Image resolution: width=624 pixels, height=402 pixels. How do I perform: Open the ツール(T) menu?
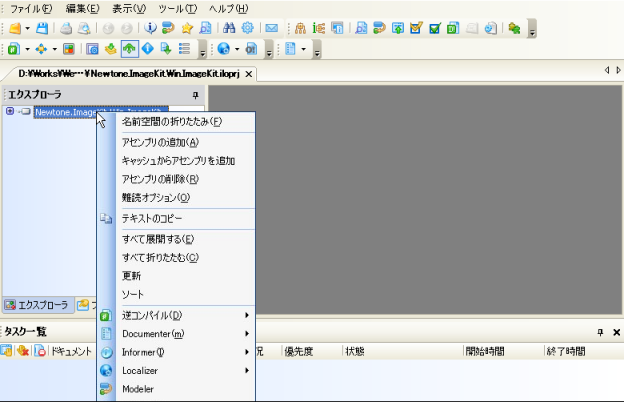pos(177,8)
